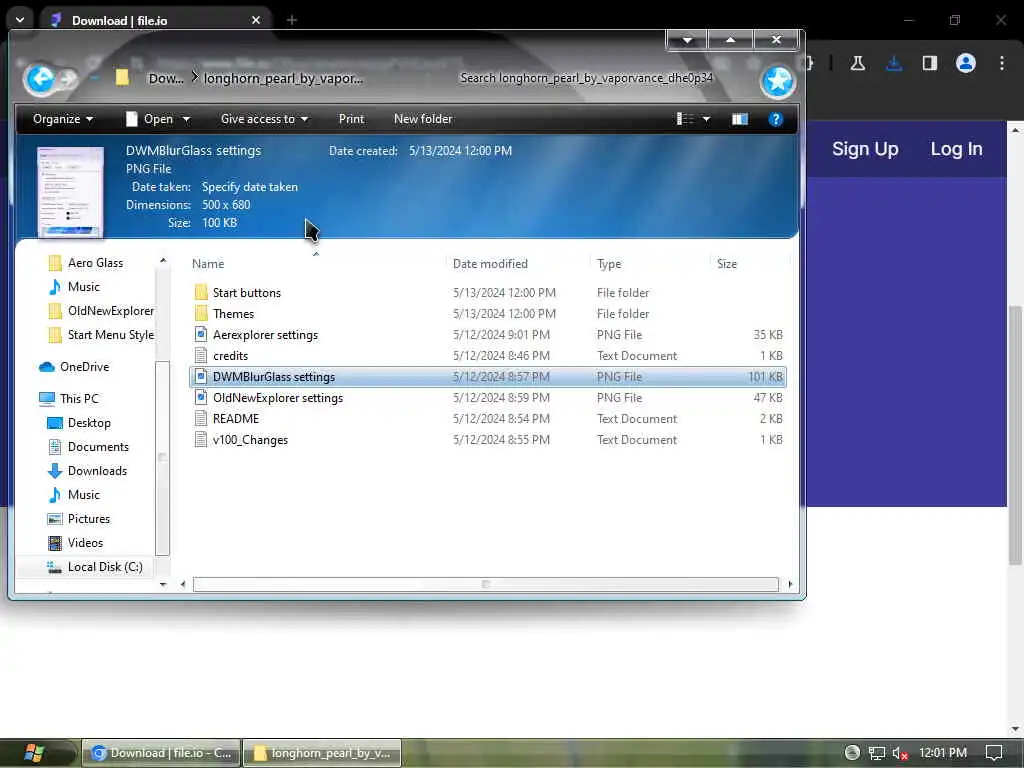Sort by Date modified column header

click(490, 264)
